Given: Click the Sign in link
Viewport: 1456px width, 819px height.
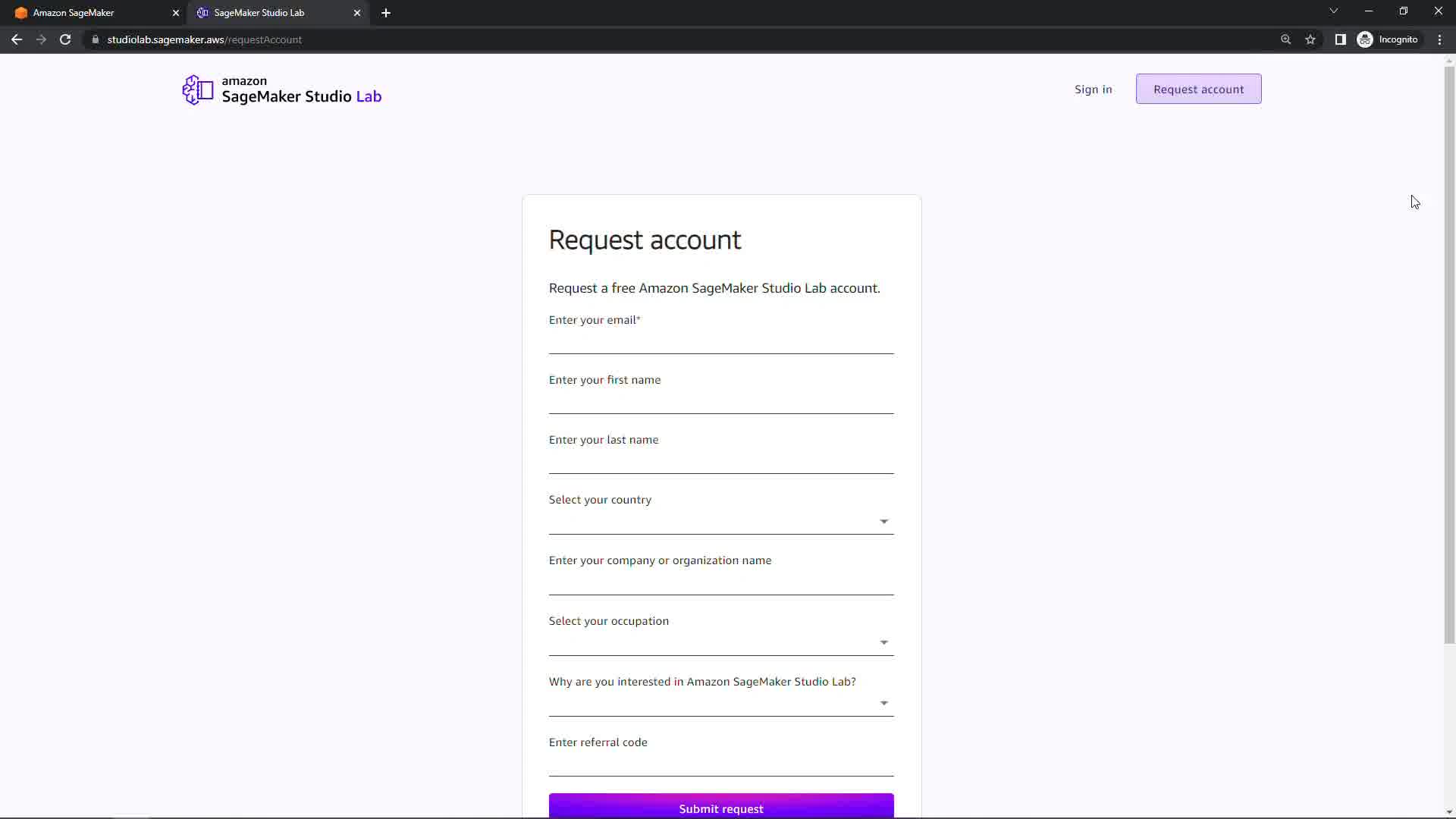Looking at the screenshot, I should (x=1093, y=89).
